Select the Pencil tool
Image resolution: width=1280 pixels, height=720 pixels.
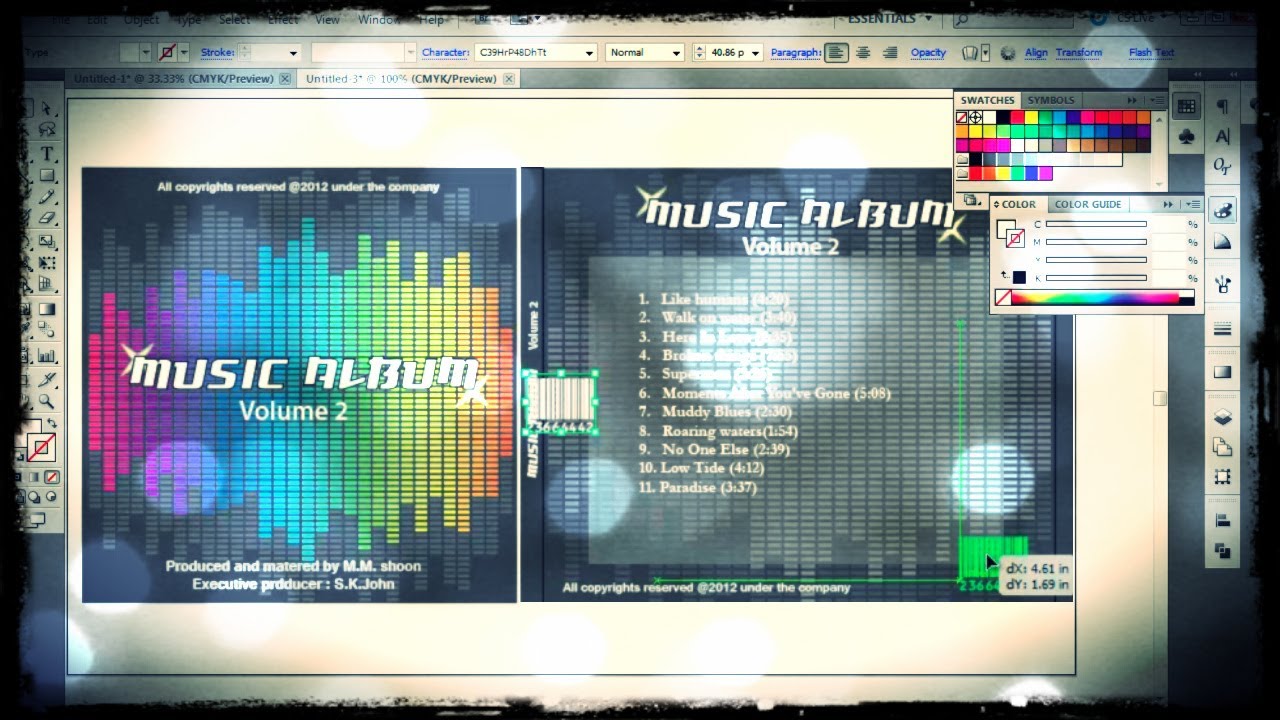coord(47,196)
